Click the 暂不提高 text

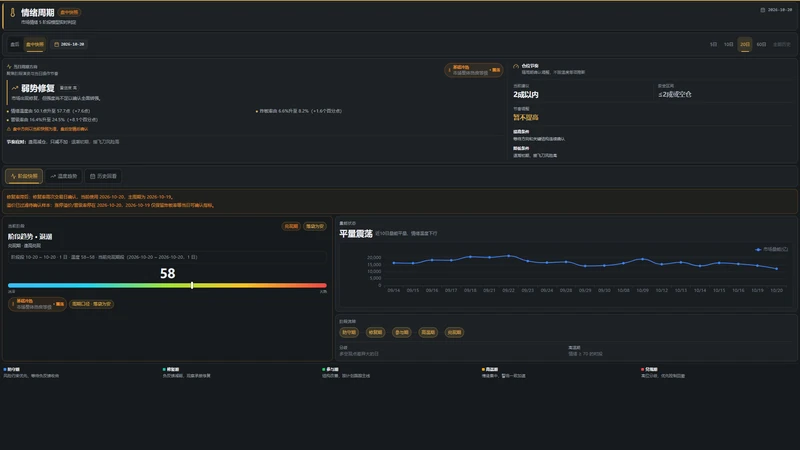(x=526, y=117)
